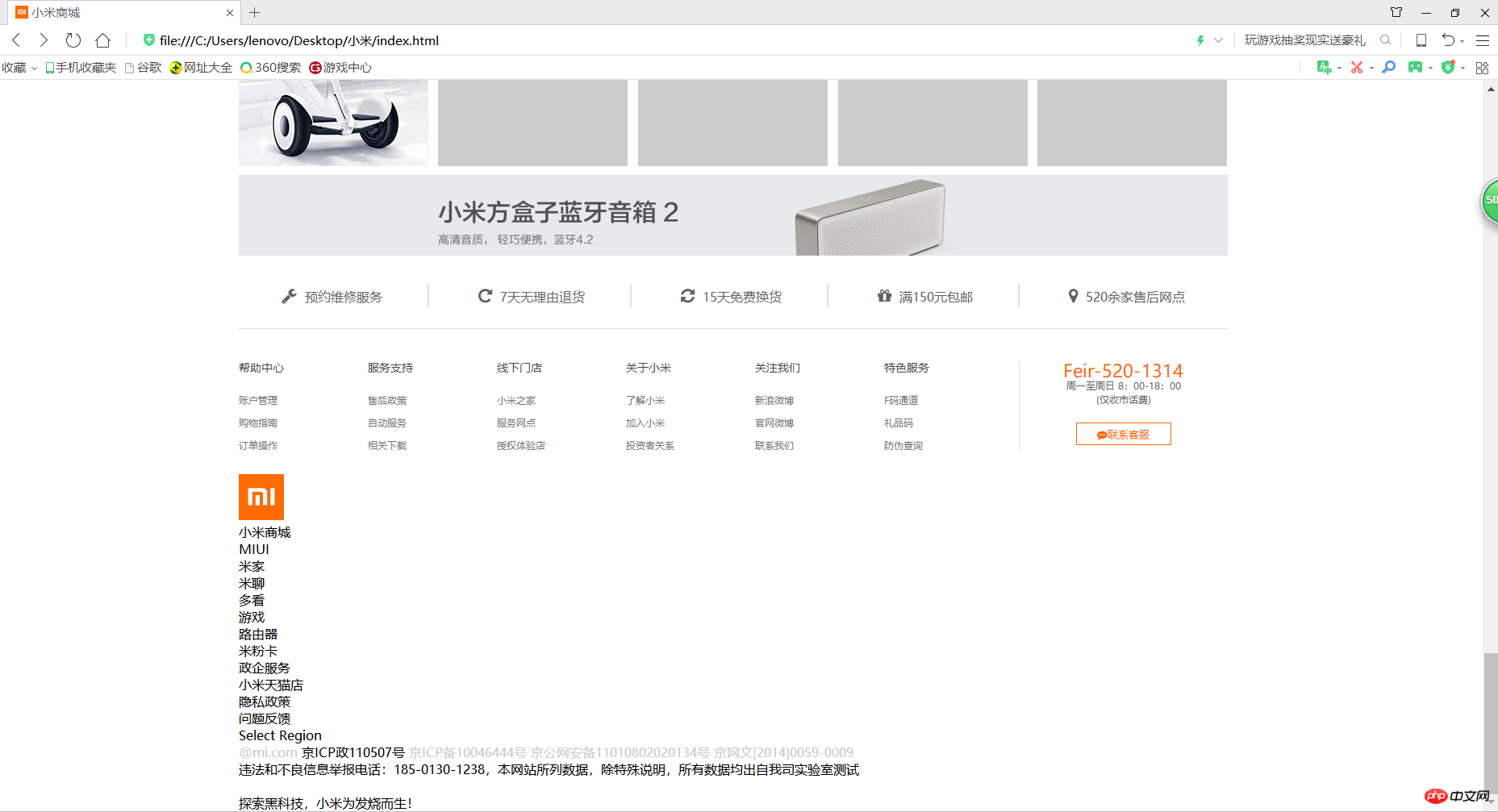
Task: Click the red scissors screenshot icon
Action: point(1357,68)
